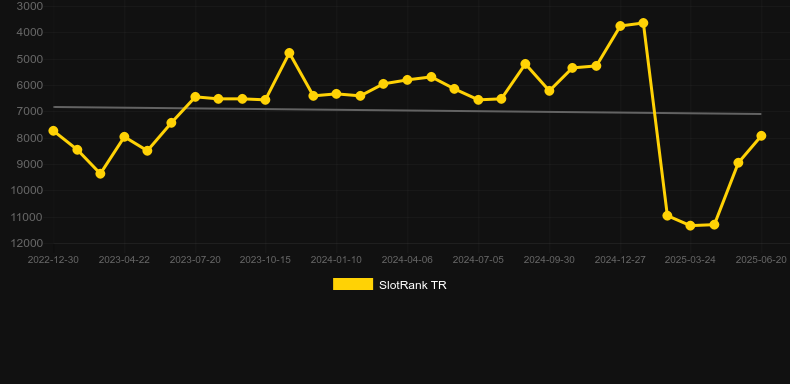Select the chart's topmost point near 3600
This screenshot has width=790, height=384.
tap(643, 23)
